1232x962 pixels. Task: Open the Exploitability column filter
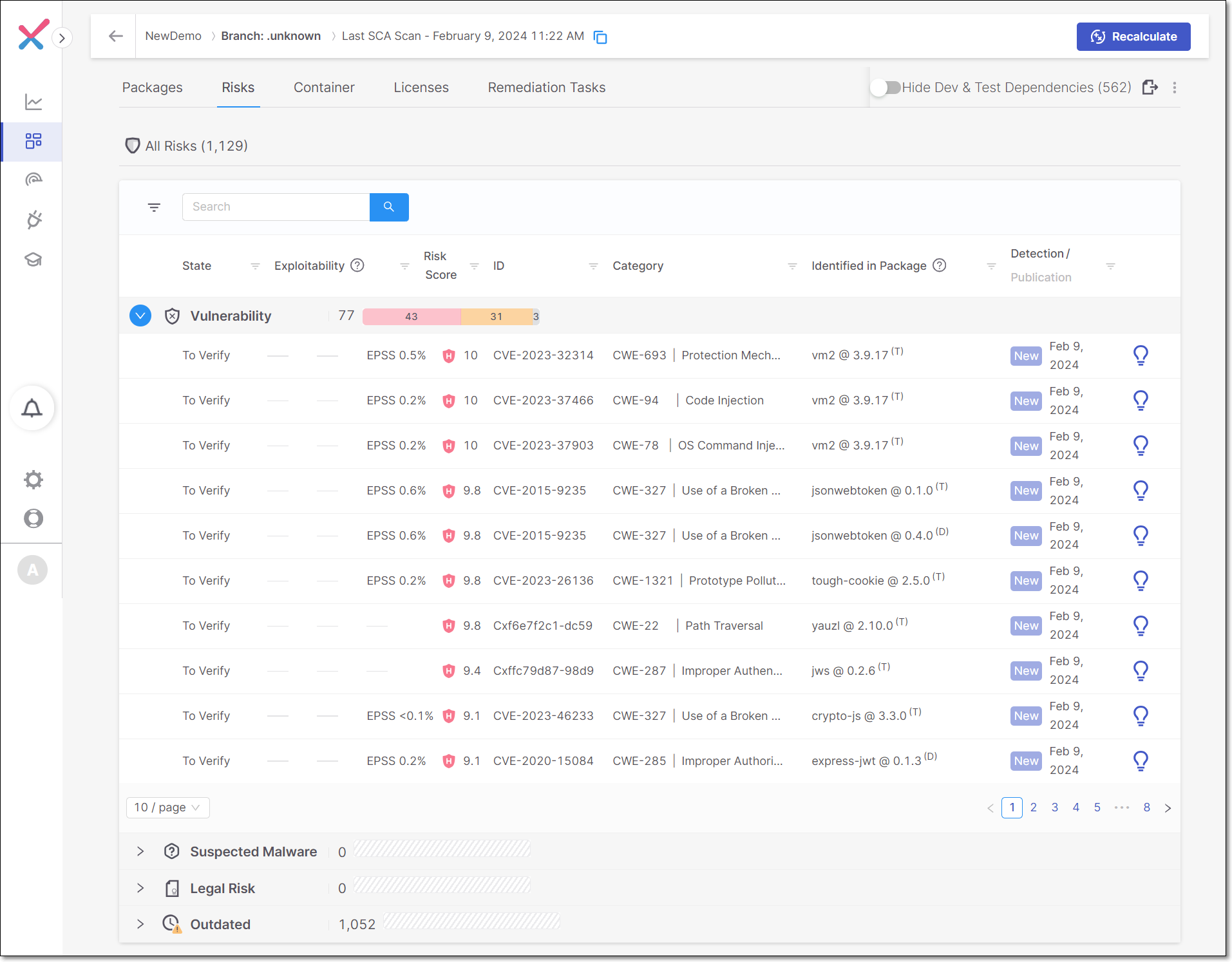coord(404,266)
